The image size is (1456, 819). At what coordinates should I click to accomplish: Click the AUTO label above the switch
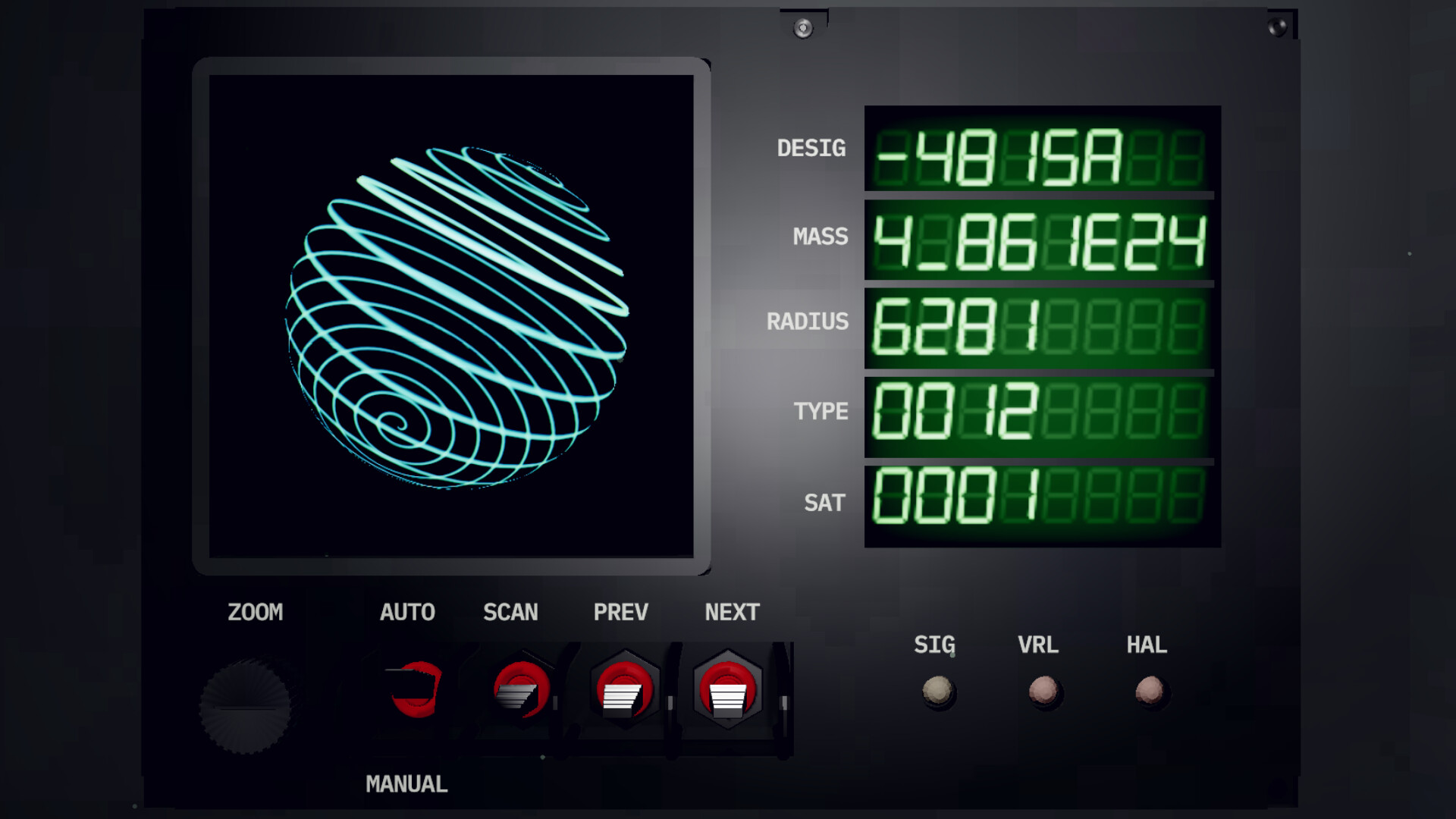407,612
